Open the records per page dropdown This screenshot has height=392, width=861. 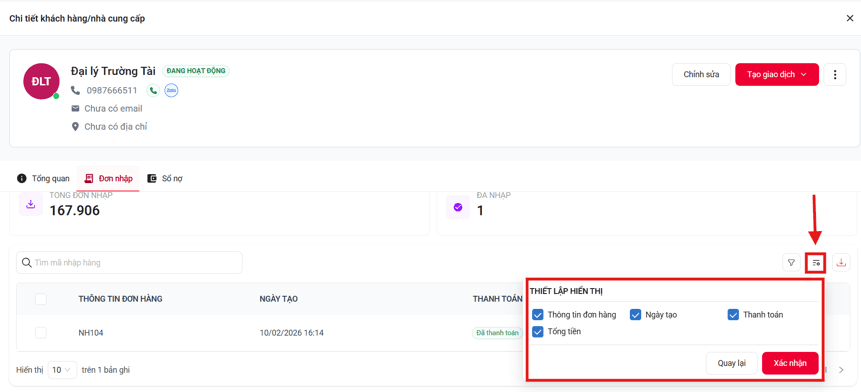point(63,370)
